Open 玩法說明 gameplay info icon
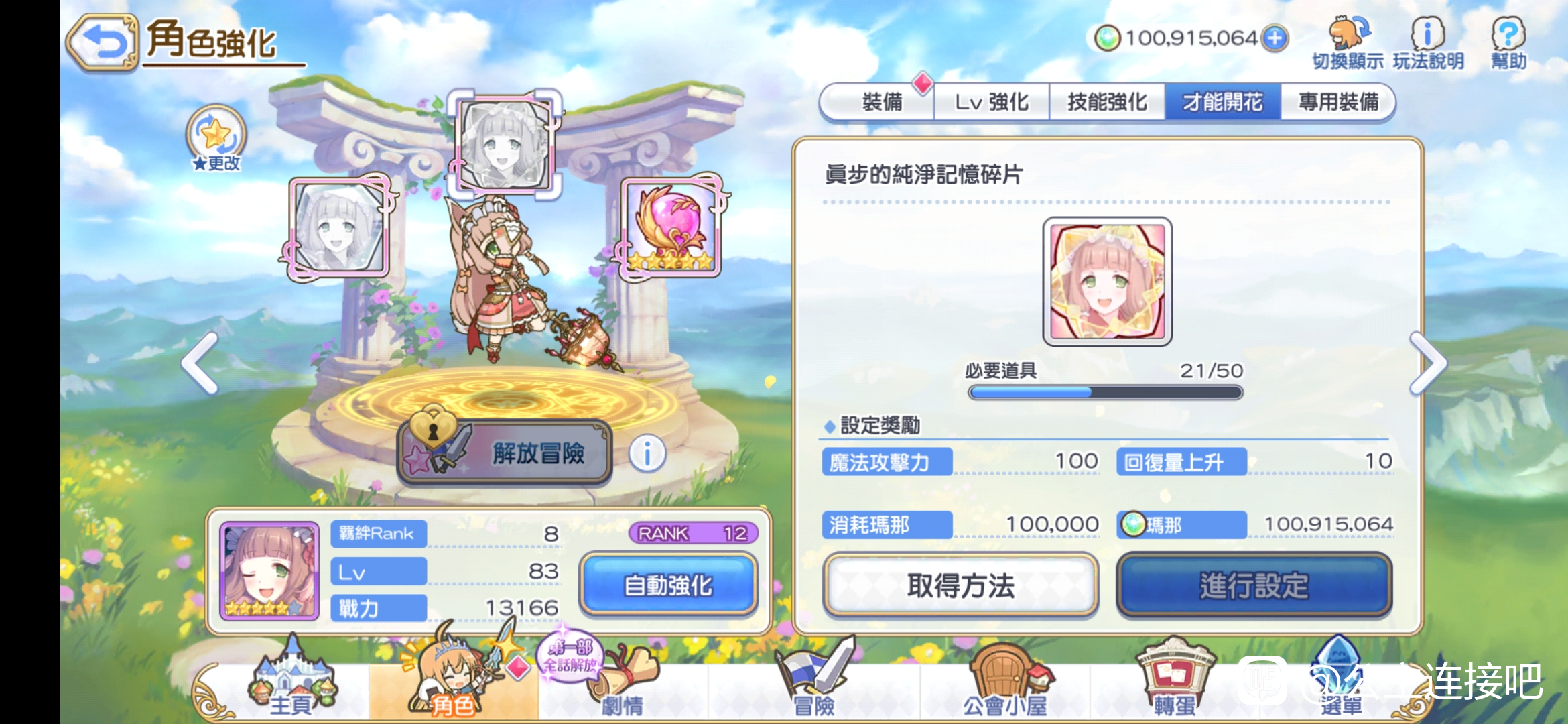1568x724 pixels. [x=1428, y=43]
